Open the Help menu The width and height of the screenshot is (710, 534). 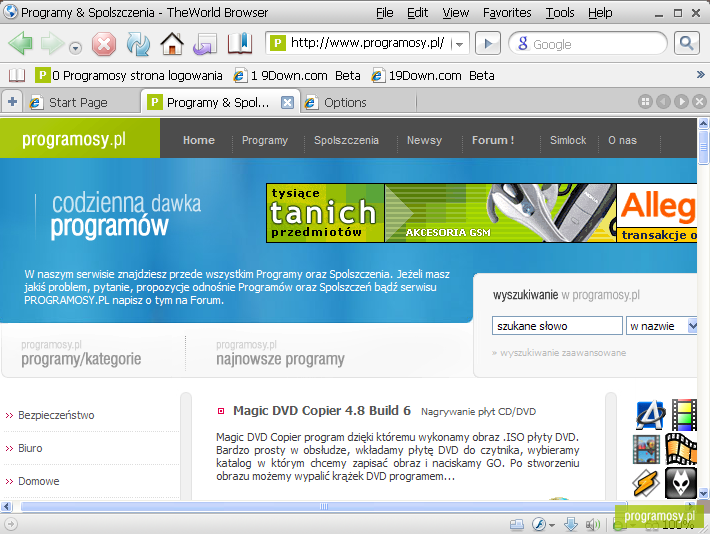(600, 13)
